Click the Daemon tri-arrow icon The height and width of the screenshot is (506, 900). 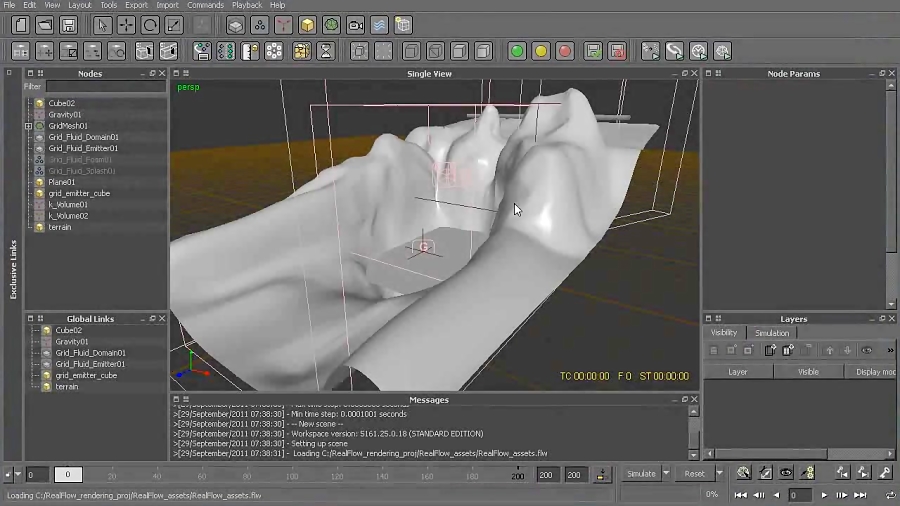(284, 25)
